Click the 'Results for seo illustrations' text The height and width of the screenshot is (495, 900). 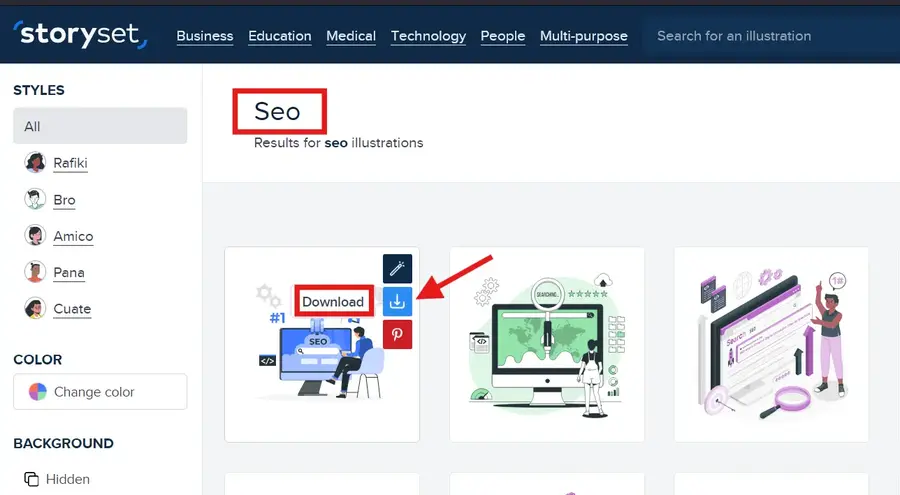click(339, 143)
